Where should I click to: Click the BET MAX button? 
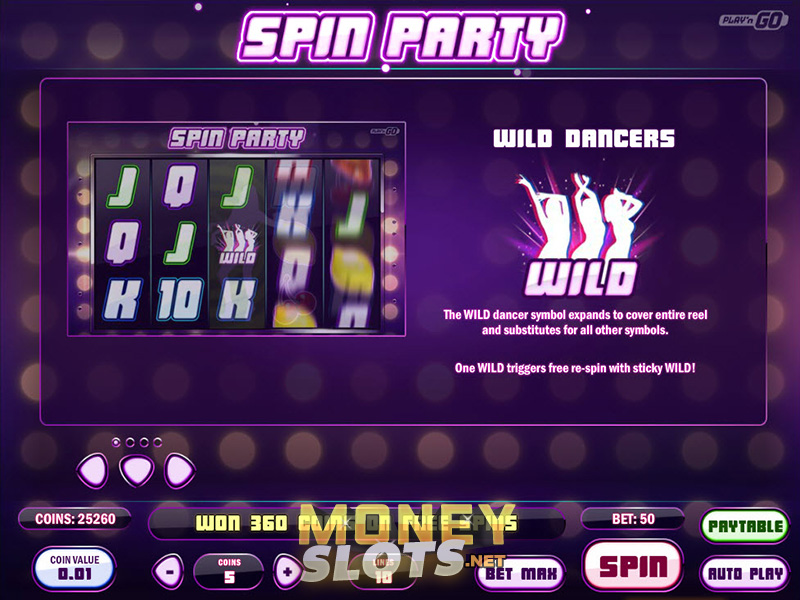coord(521,573)
